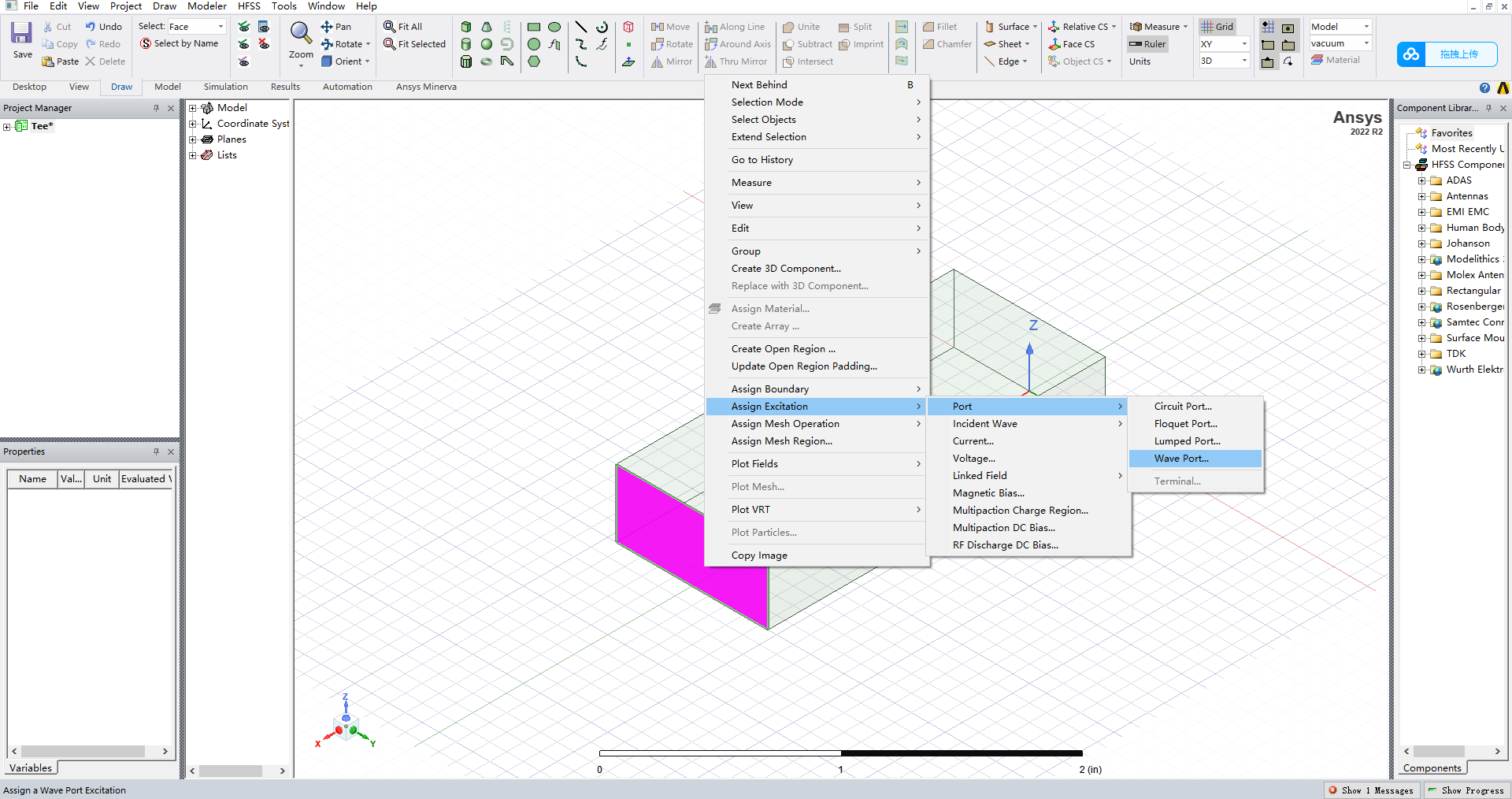This screenshot has height=799, width=1512.
Task: Select the Draw Spline tool
Action: click(x=581, y=44)
